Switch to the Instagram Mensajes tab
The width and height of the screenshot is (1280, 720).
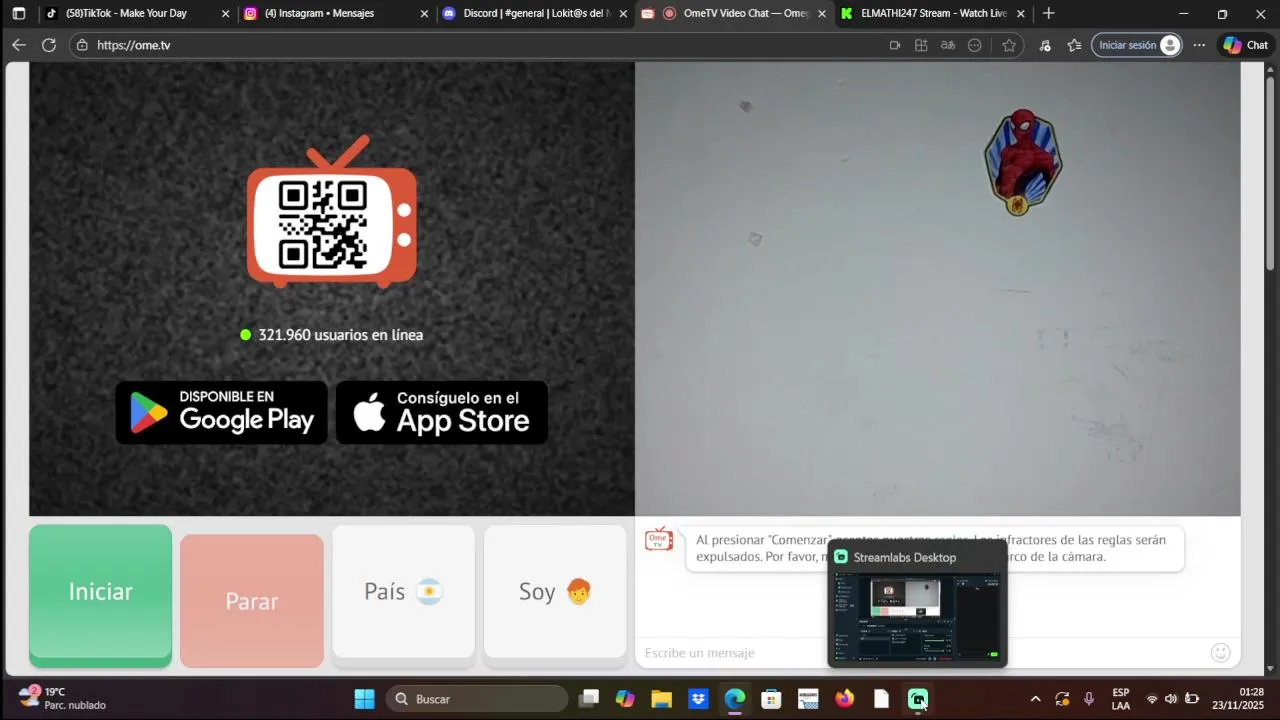click(335, 14)
